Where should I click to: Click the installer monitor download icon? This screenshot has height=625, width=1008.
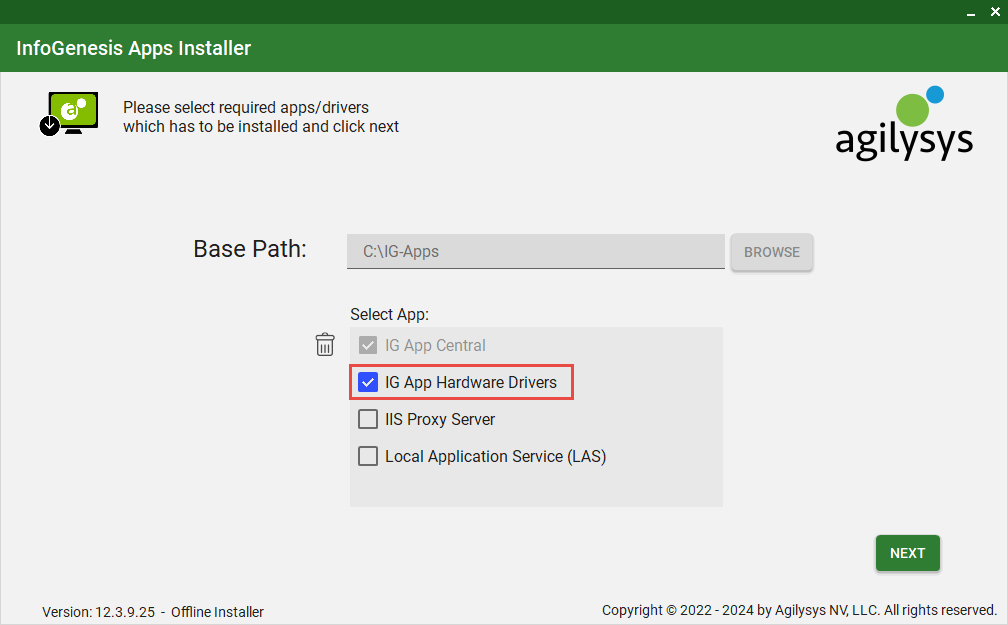pyautogui.click(x=69, y=113)
